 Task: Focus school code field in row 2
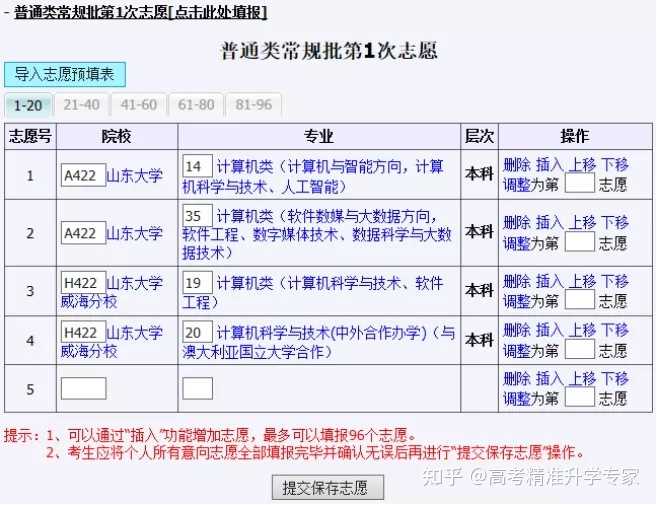(x=83, y=233)
